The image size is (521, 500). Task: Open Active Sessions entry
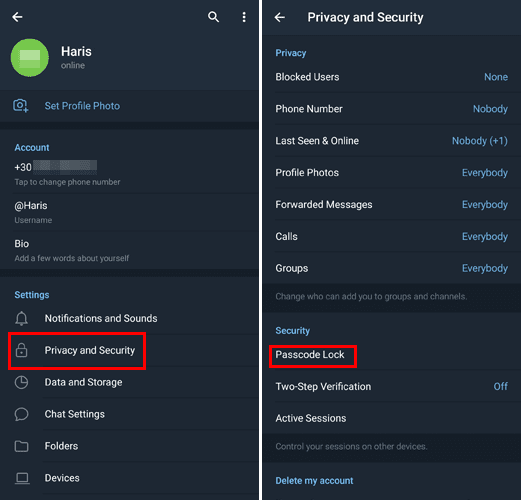[391, 418]
